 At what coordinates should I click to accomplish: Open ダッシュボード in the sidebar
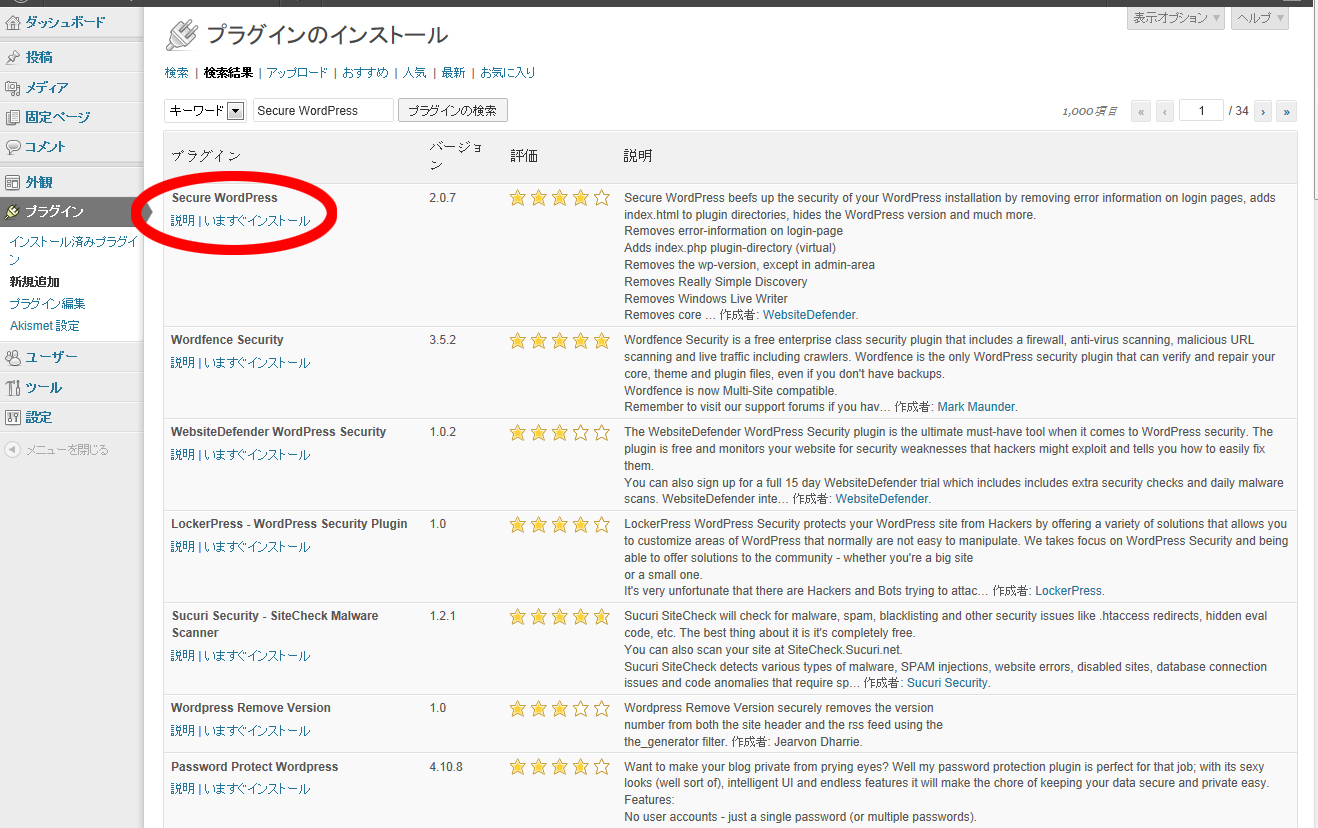65,22
